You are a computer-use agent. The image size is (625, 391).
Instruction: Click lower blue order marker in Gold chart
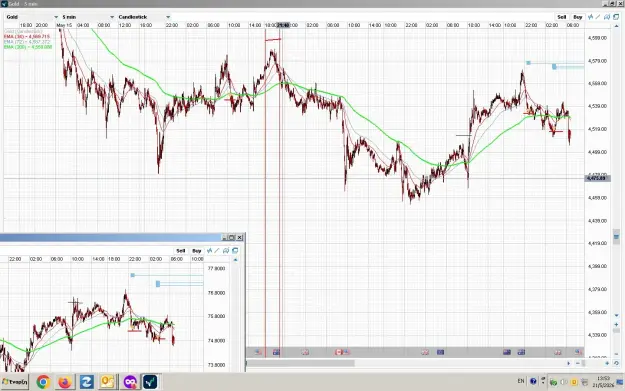(554, 67)
